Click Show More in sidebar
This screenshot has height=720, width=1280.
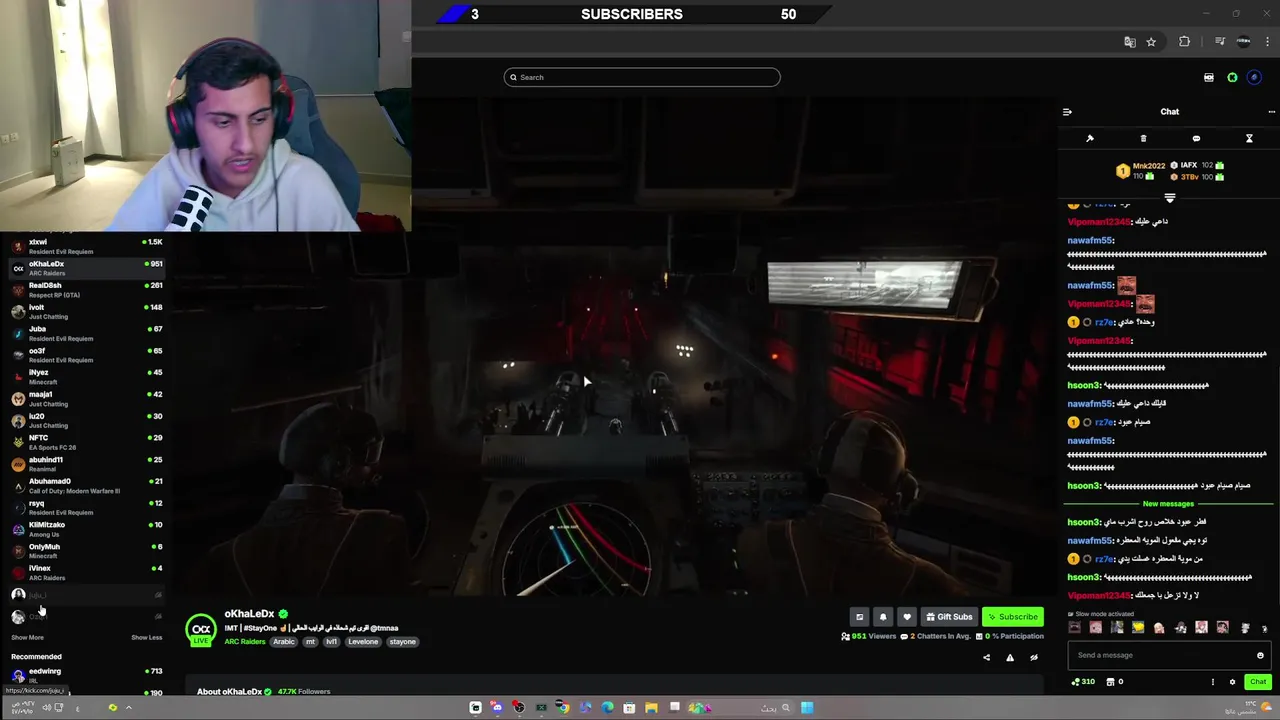click(27, 637)
